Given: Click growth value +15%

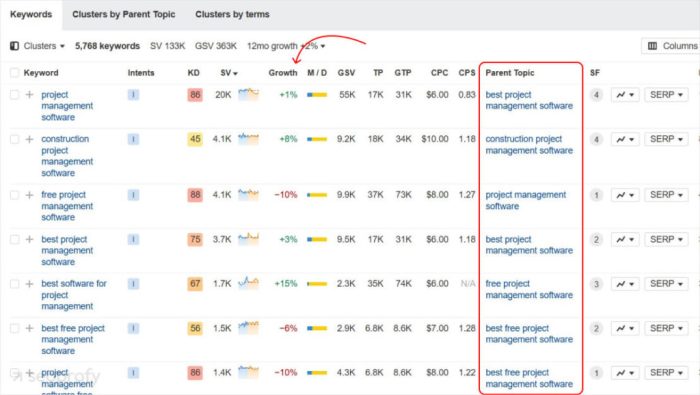Looking at the screenshot, I should (286, 284).
